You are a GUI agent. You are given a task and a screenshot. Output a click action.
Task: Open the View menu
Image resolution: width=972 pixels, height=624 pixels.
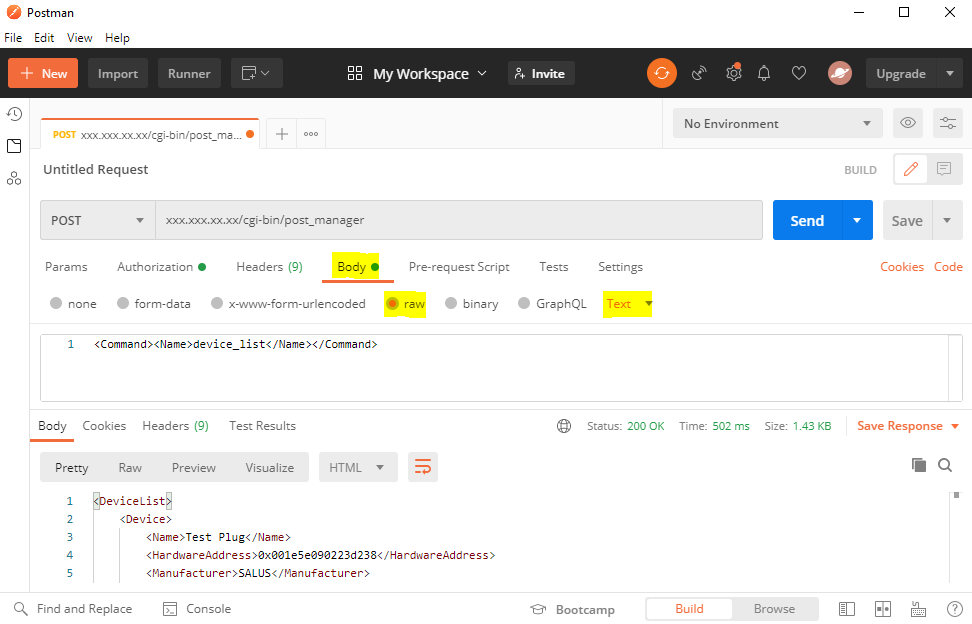79,38
